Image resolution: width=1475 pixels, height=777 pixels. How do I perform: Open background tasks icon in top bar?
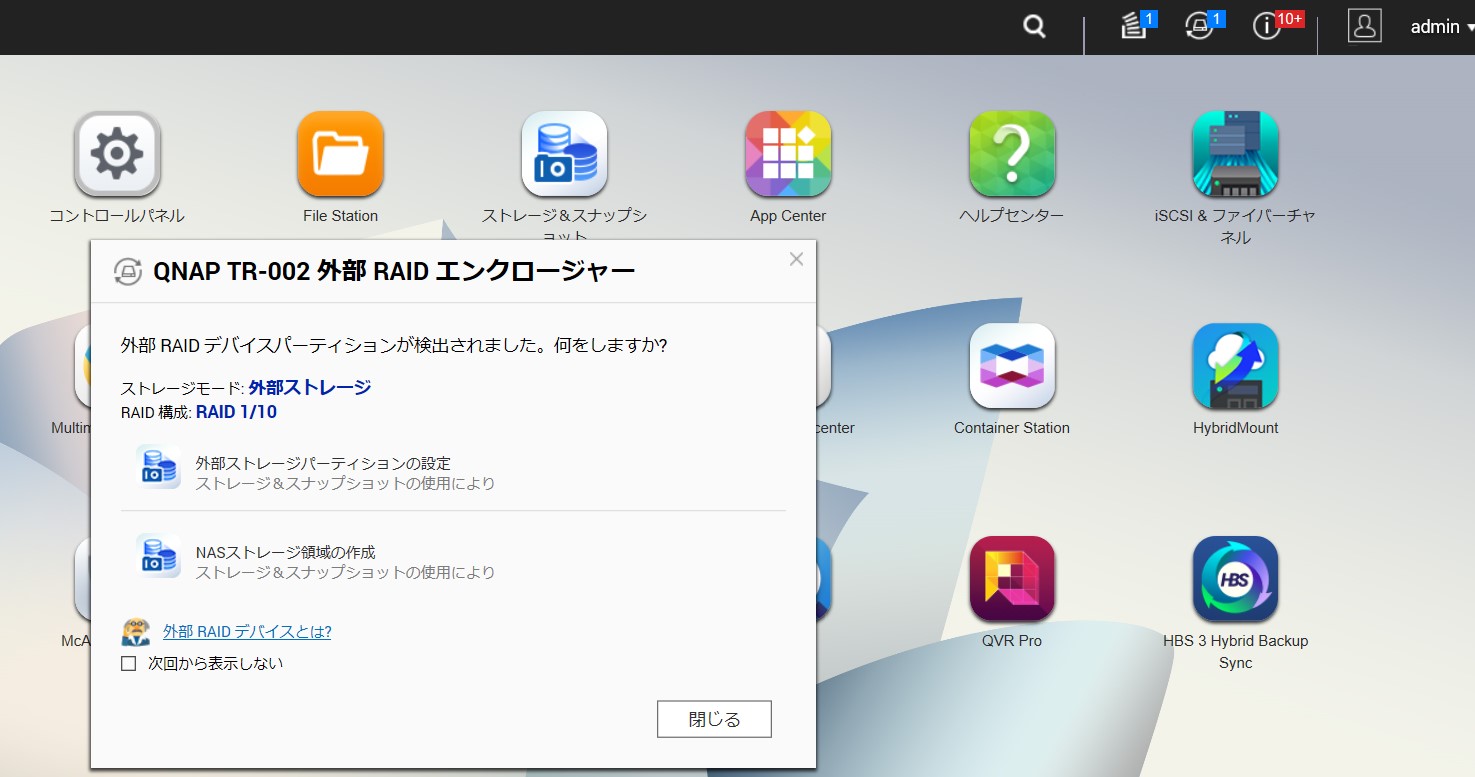pyautogui.click(x=1133, y=27)
